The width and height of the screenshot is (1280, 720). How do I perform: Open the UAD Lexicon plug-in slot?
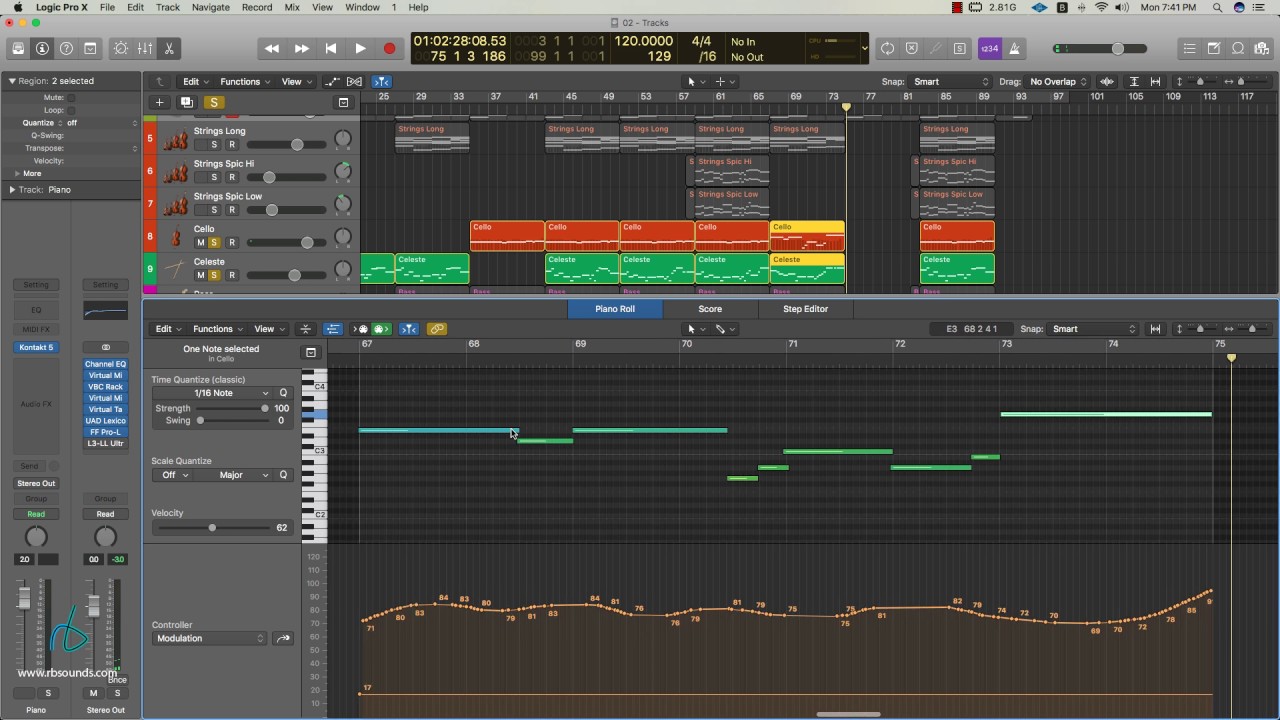[105, 421]
